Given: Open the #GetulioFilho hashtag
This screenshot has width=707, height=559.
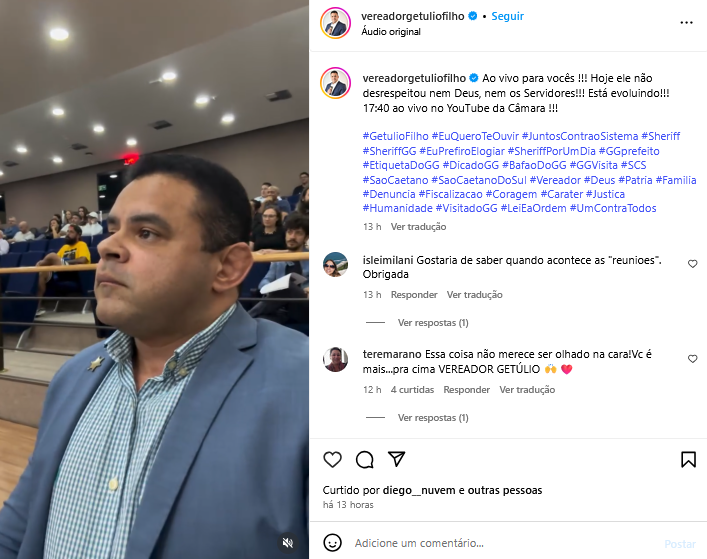Looking at the screenshot, I should pos(395,136).
